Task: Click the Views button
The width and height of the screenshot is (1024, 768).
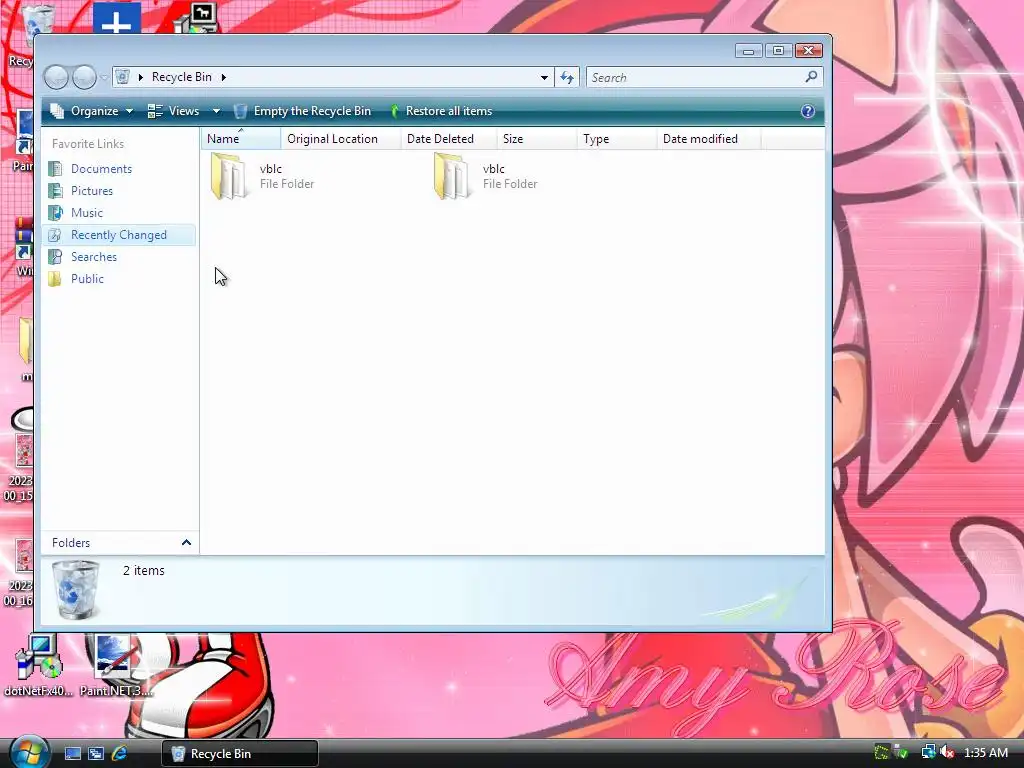Action: [174, 111]
